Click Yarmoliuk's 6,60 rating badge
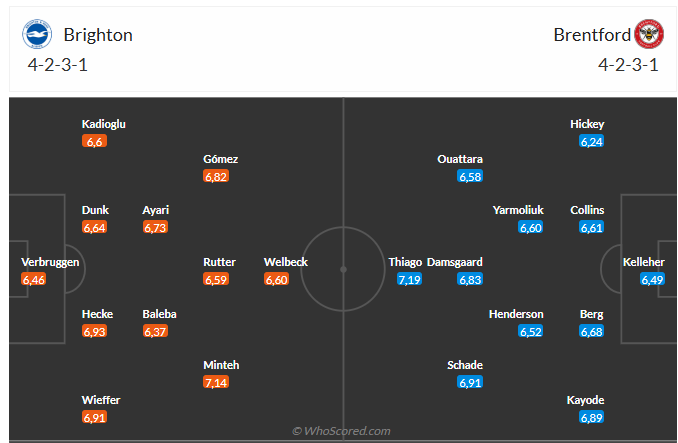The width and height of the screenshot is (678, 443). coord(531,228)
